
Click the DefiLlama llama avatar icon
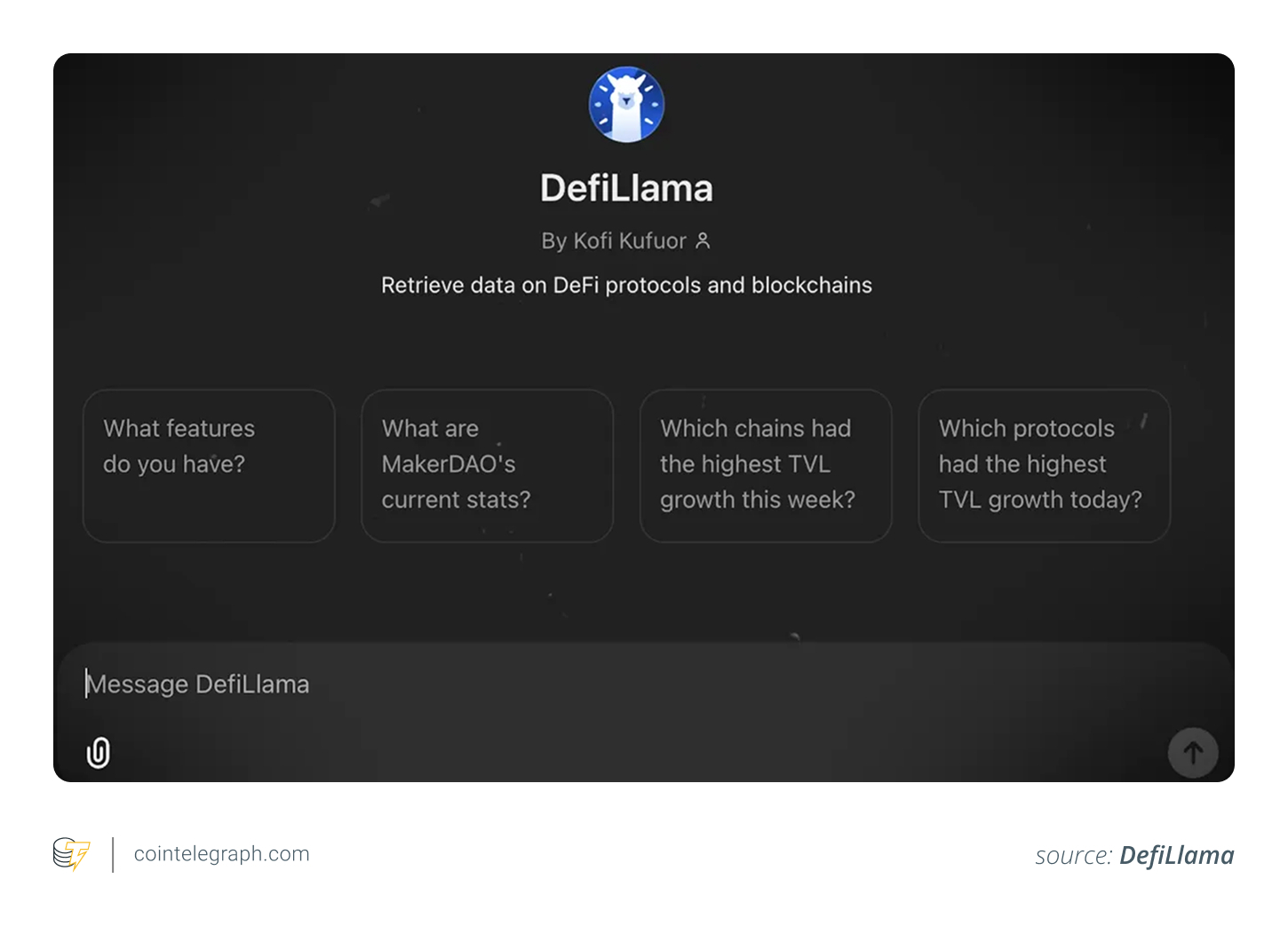(x=626, y=105)
